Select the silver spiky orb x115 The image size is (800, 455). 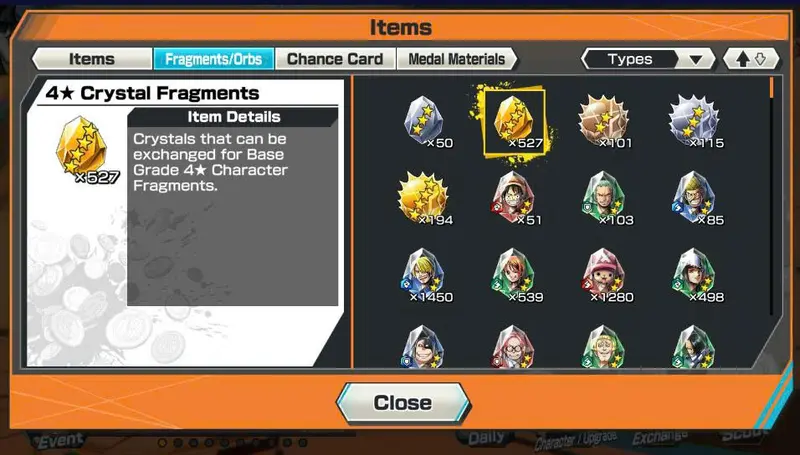coord(695,120)
